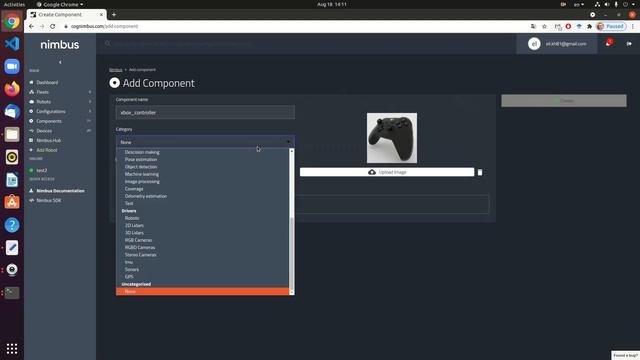This screenshot has height=360, width=640.
Task: Open Robots in the sidebar
Action: [x=43, y=102]
